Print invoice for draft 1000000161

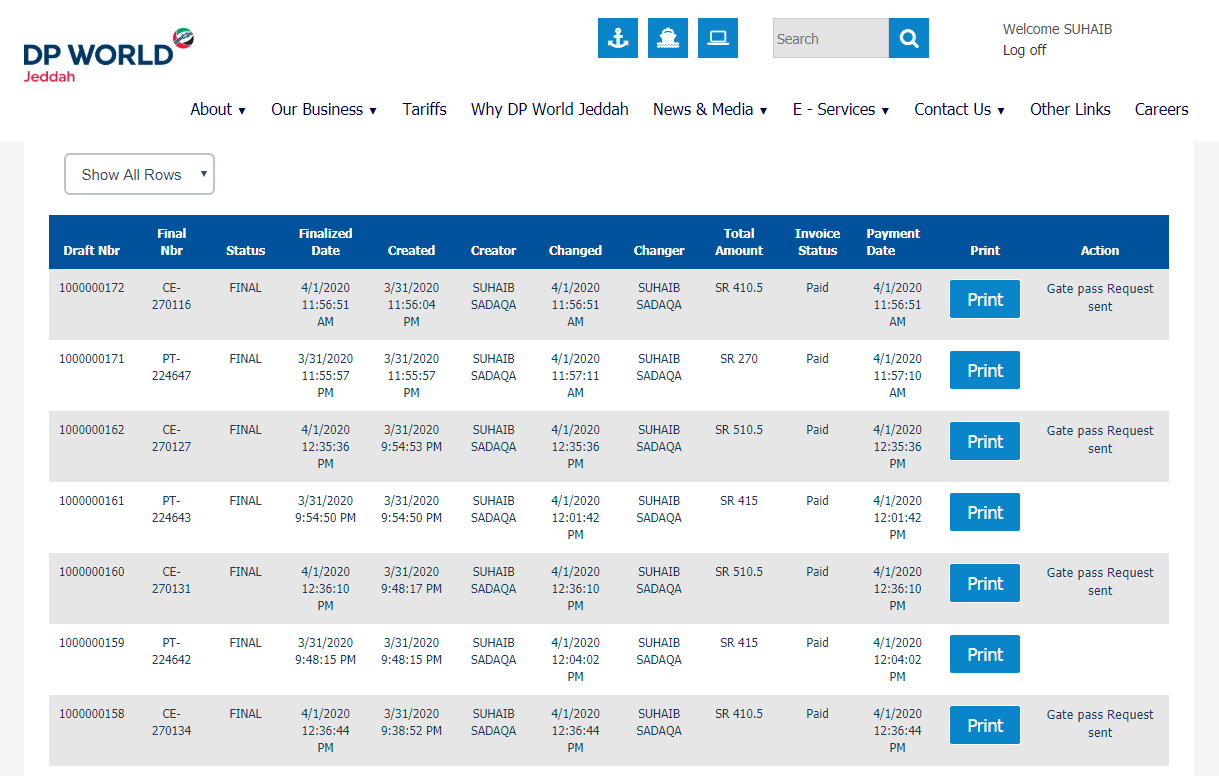click(984, 512)
